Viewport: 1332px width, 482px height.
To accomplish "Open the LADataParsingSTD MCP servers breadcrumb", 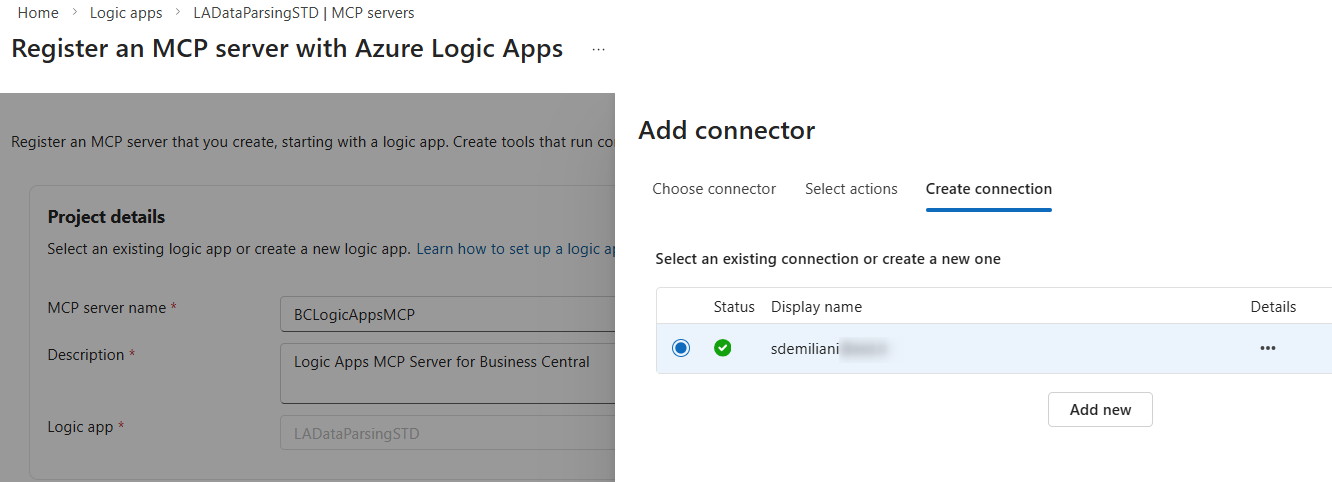I will pos(303,13).
